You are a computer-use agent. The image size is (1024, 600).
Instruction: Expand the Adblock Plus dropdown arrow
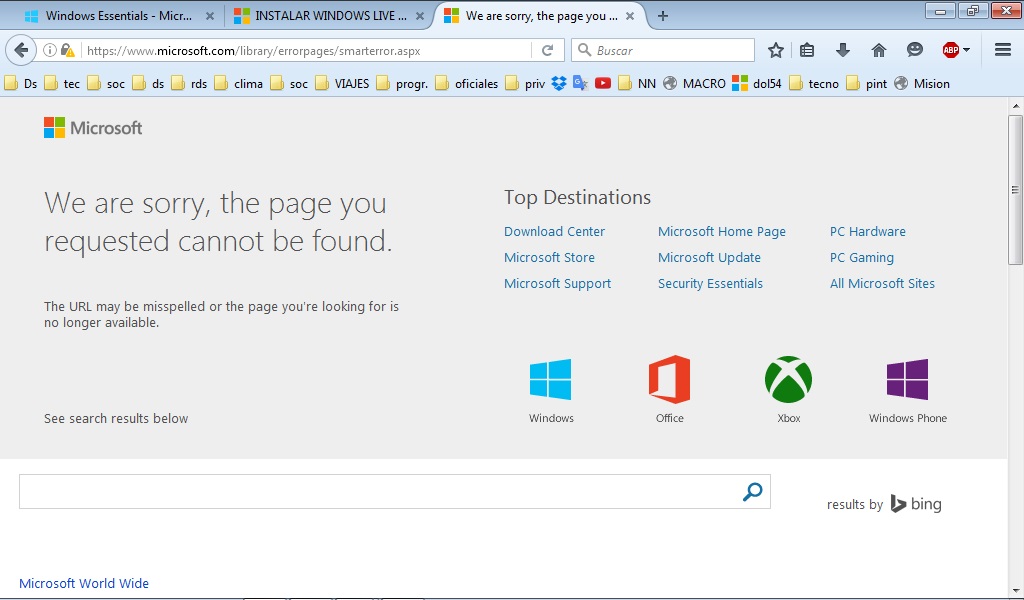[967, 50]
